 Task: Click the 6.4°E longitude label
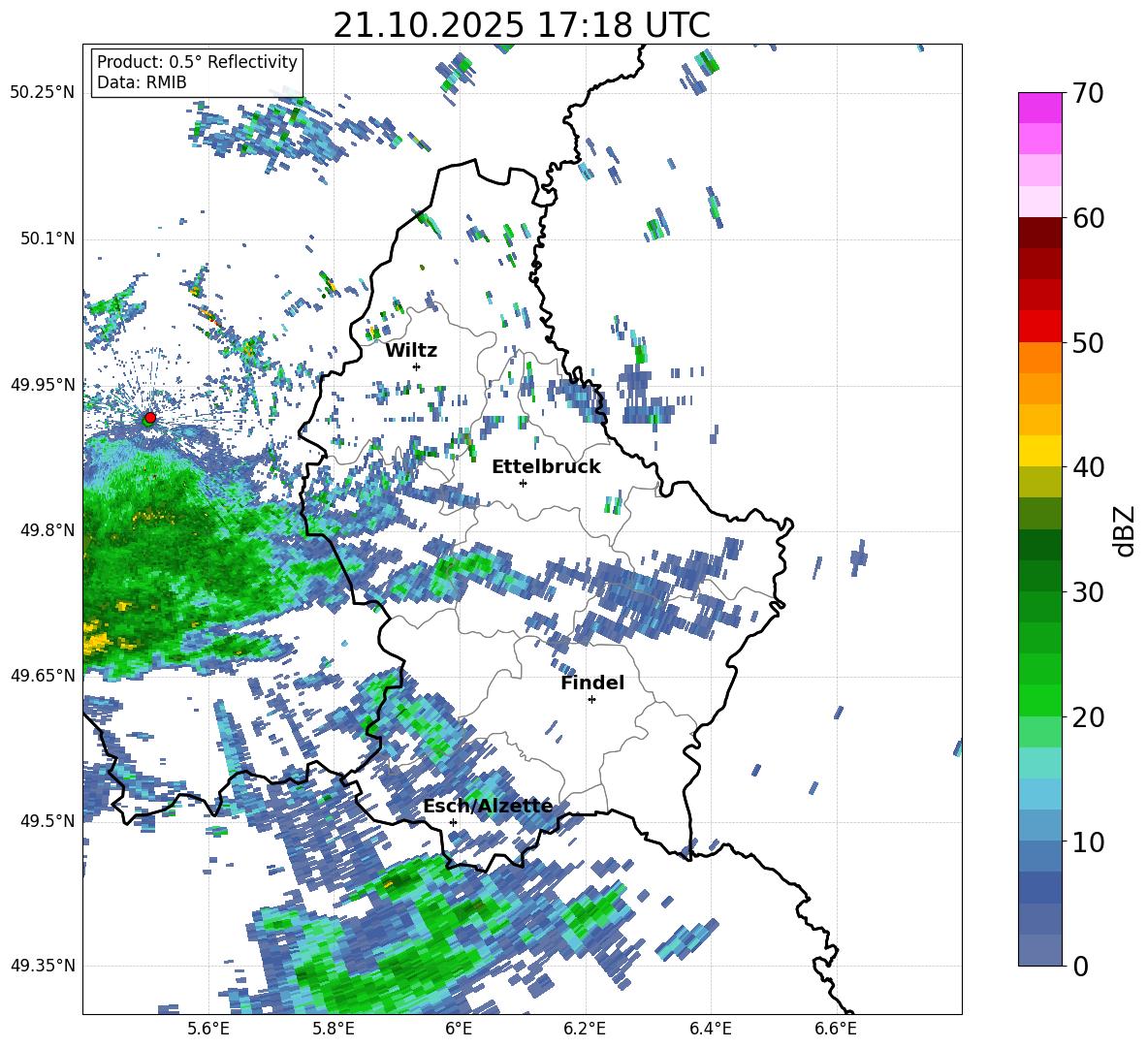tap(710, 1029)
